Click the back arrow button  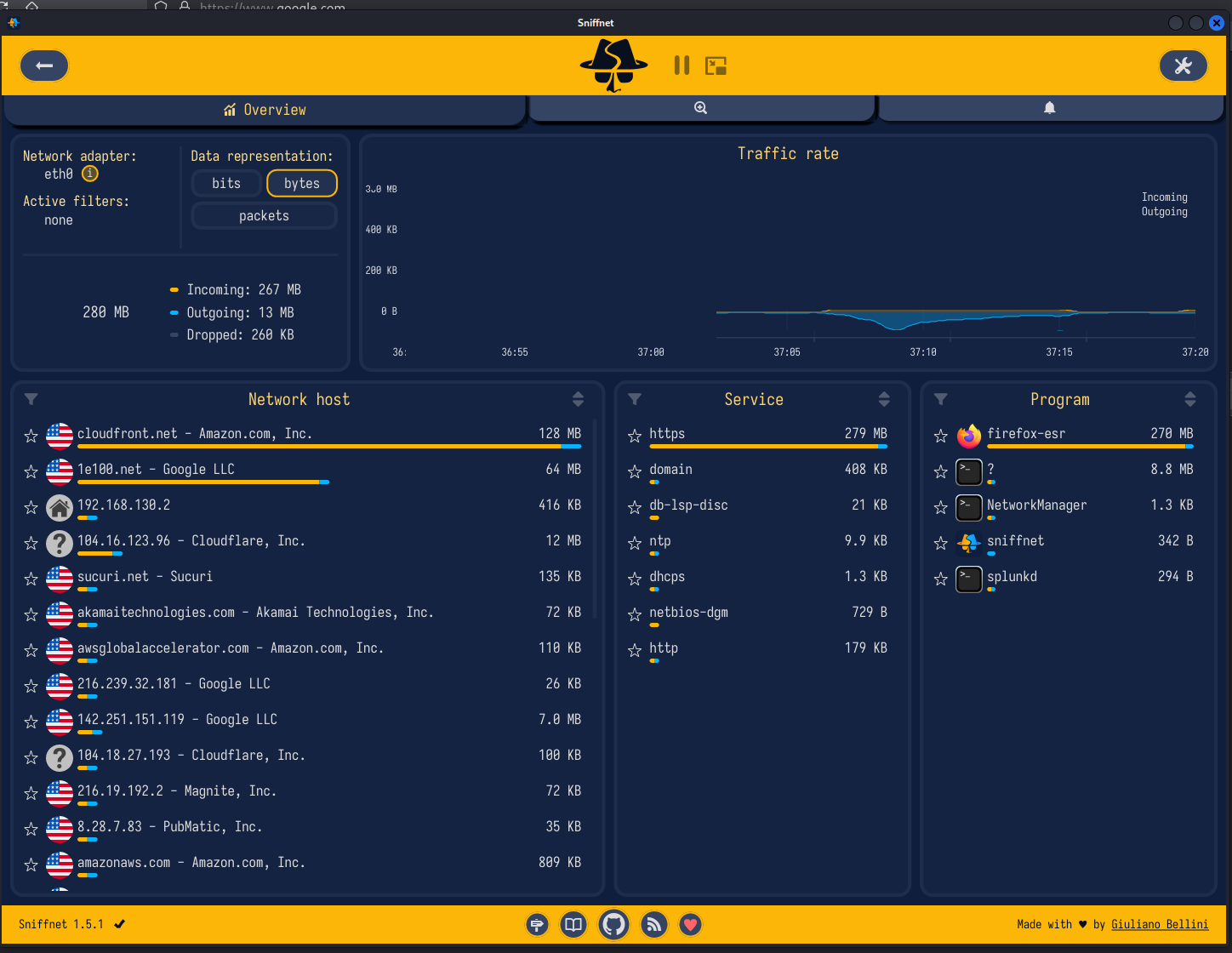pos(44,66)
